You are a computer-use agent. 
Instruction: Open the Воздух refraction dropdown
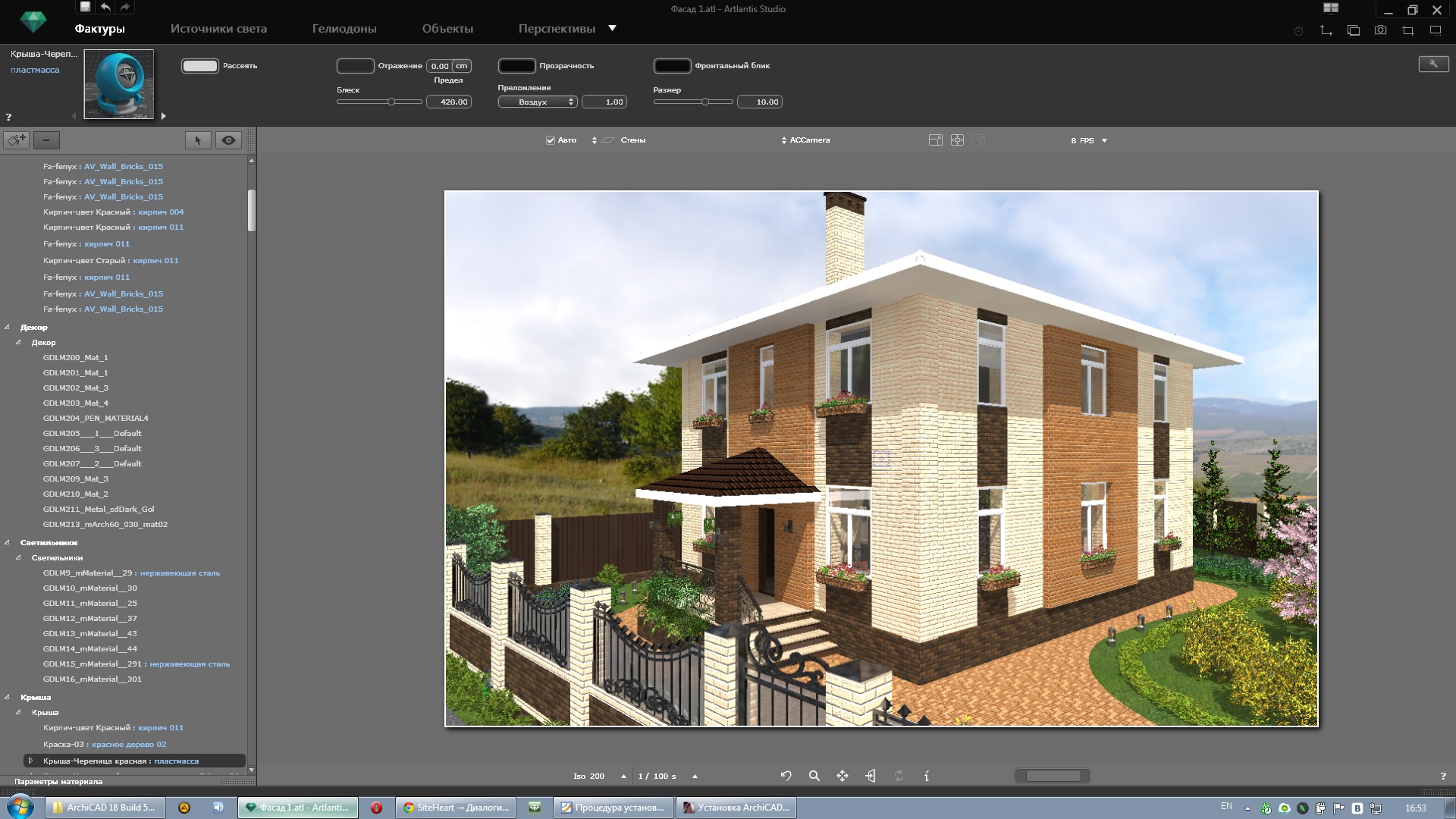(538, 102)
